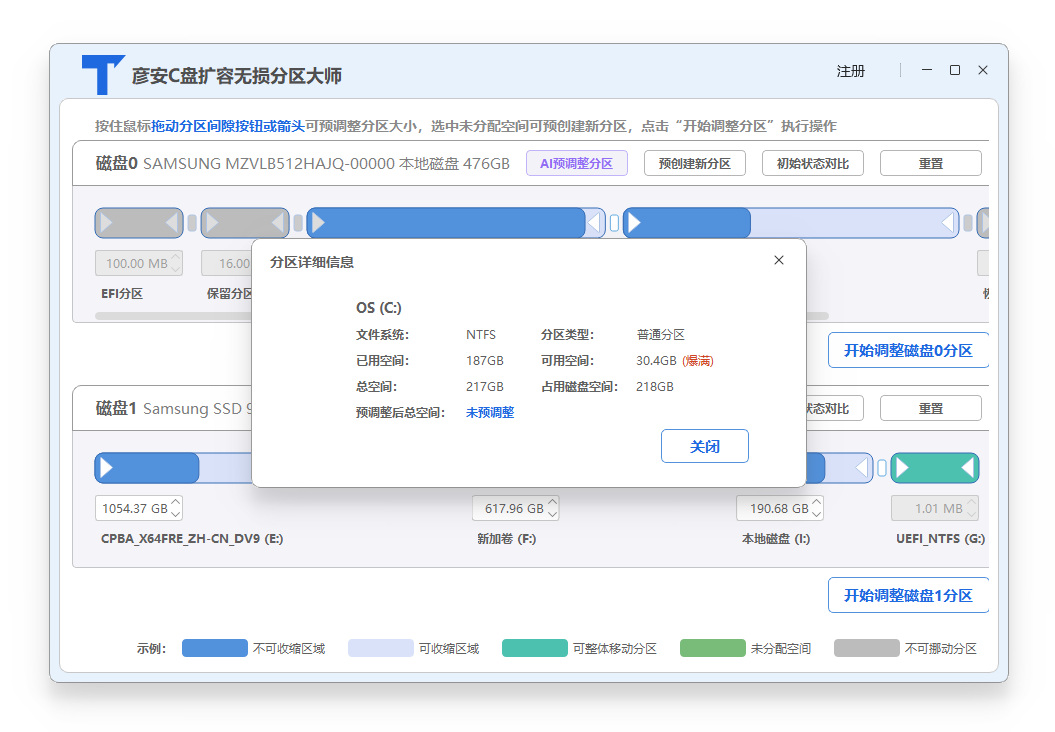Click the 1.01 MB size field
Screen dimensions: 1055x732
tap(935, 508)
